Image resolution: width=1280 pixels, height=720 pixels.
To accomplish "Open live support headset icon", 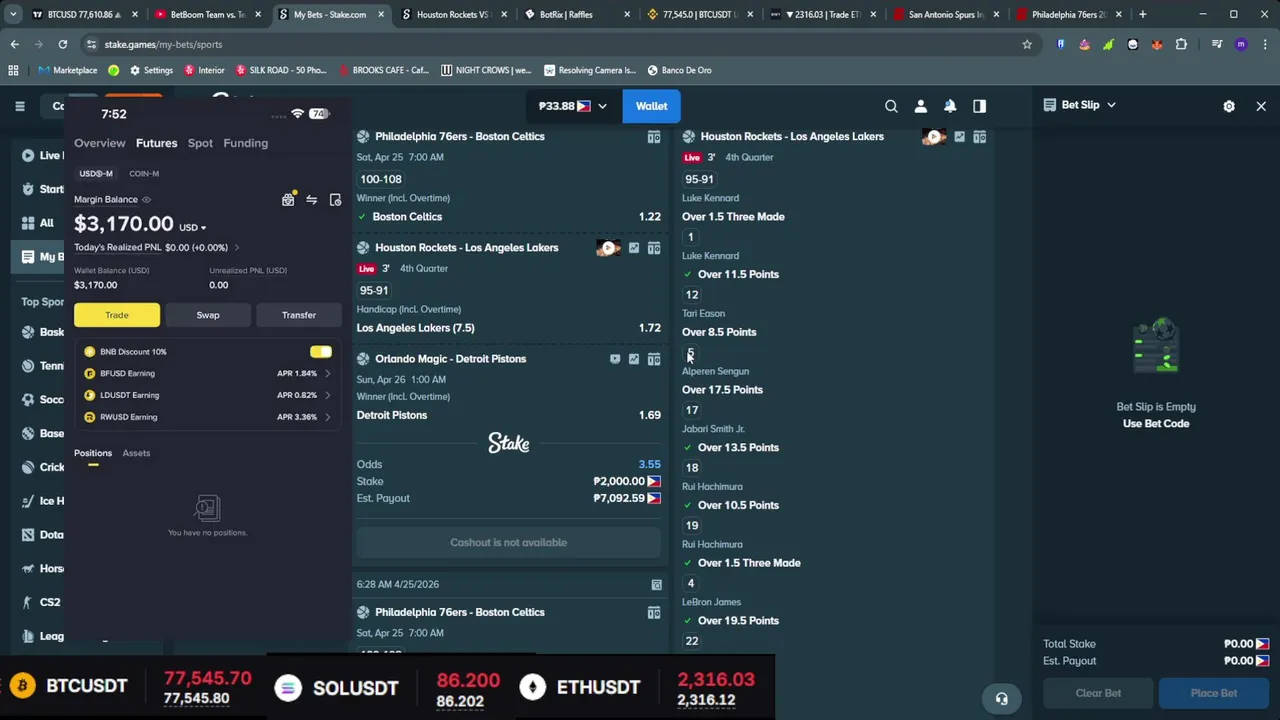I will (1001, 698).
